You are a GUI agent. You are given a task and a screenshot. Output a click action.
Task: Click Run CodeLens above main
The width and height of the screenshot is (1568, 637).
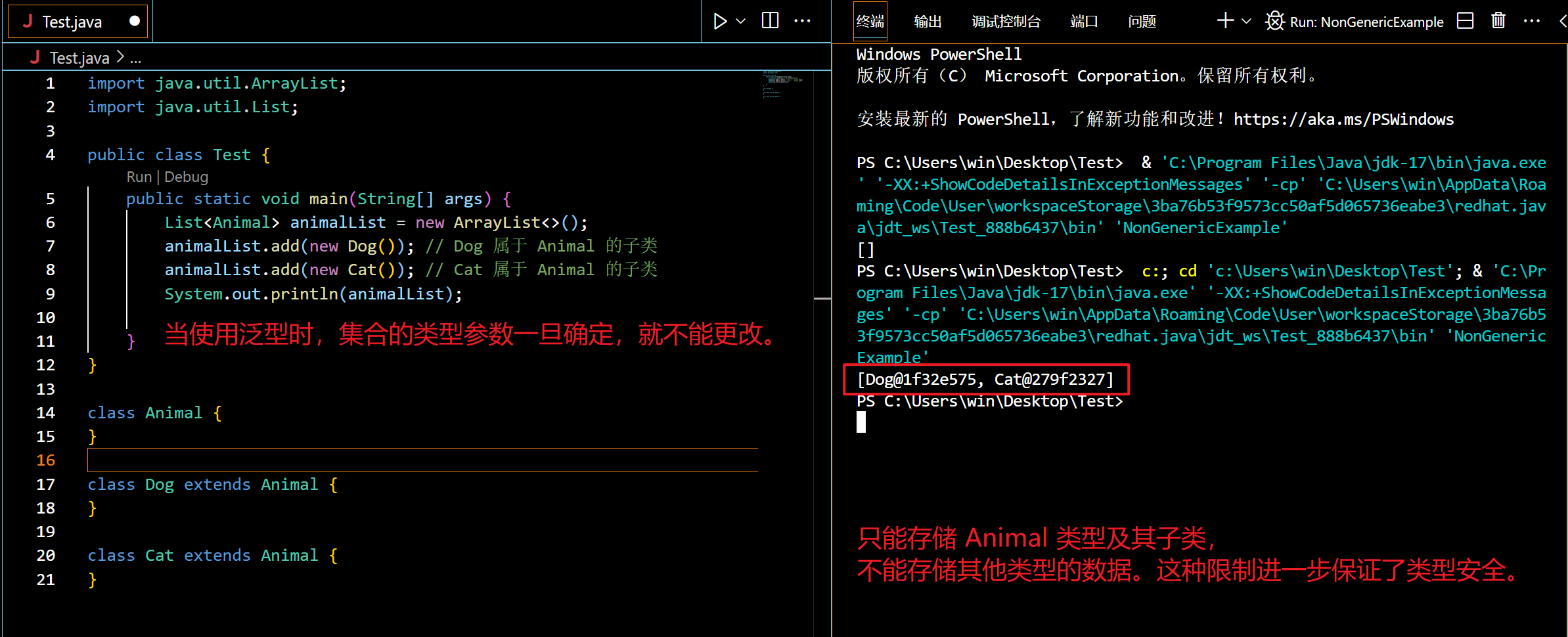[x=139, y=177]
